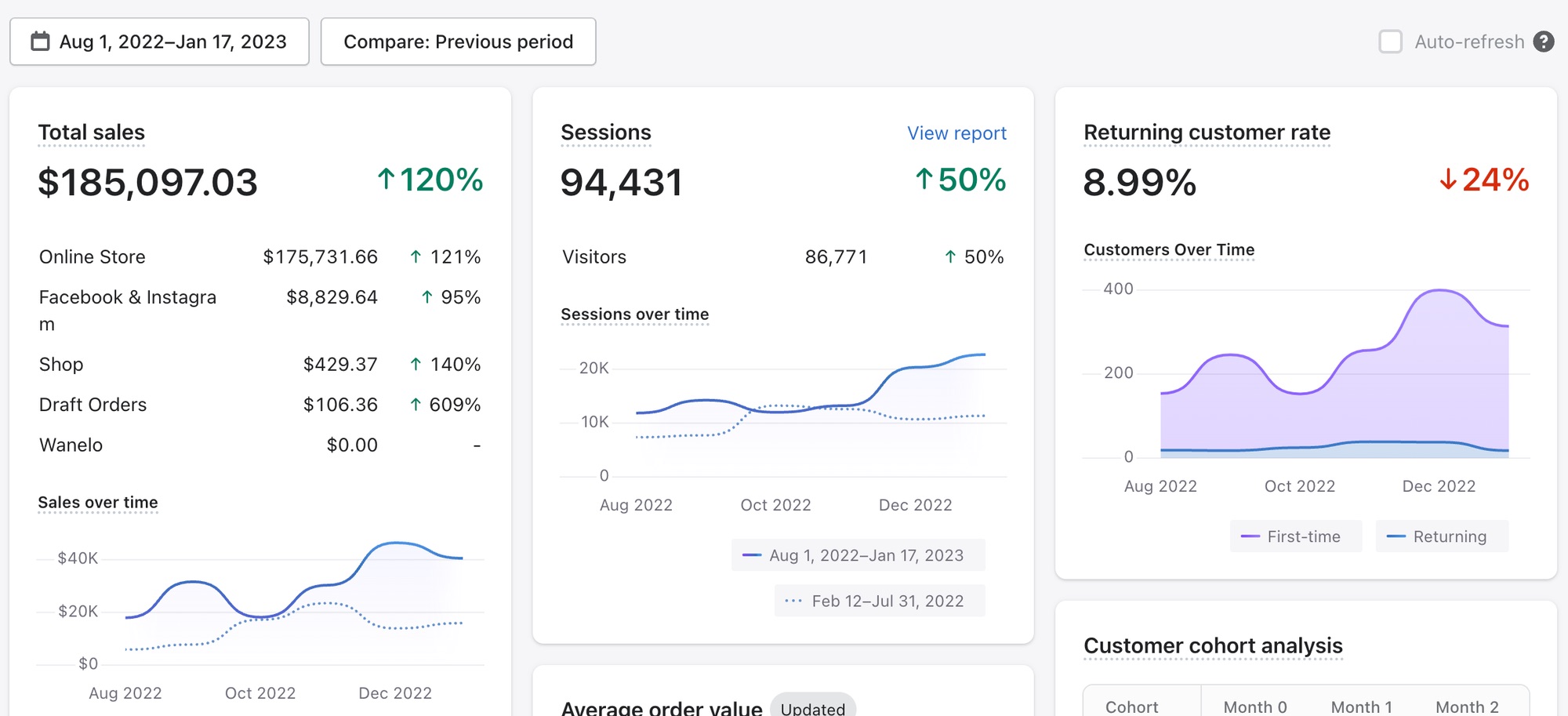Click the Online Store sales row
The width and height of the screenshot is (1568, 716).
(x=260, y=257)
